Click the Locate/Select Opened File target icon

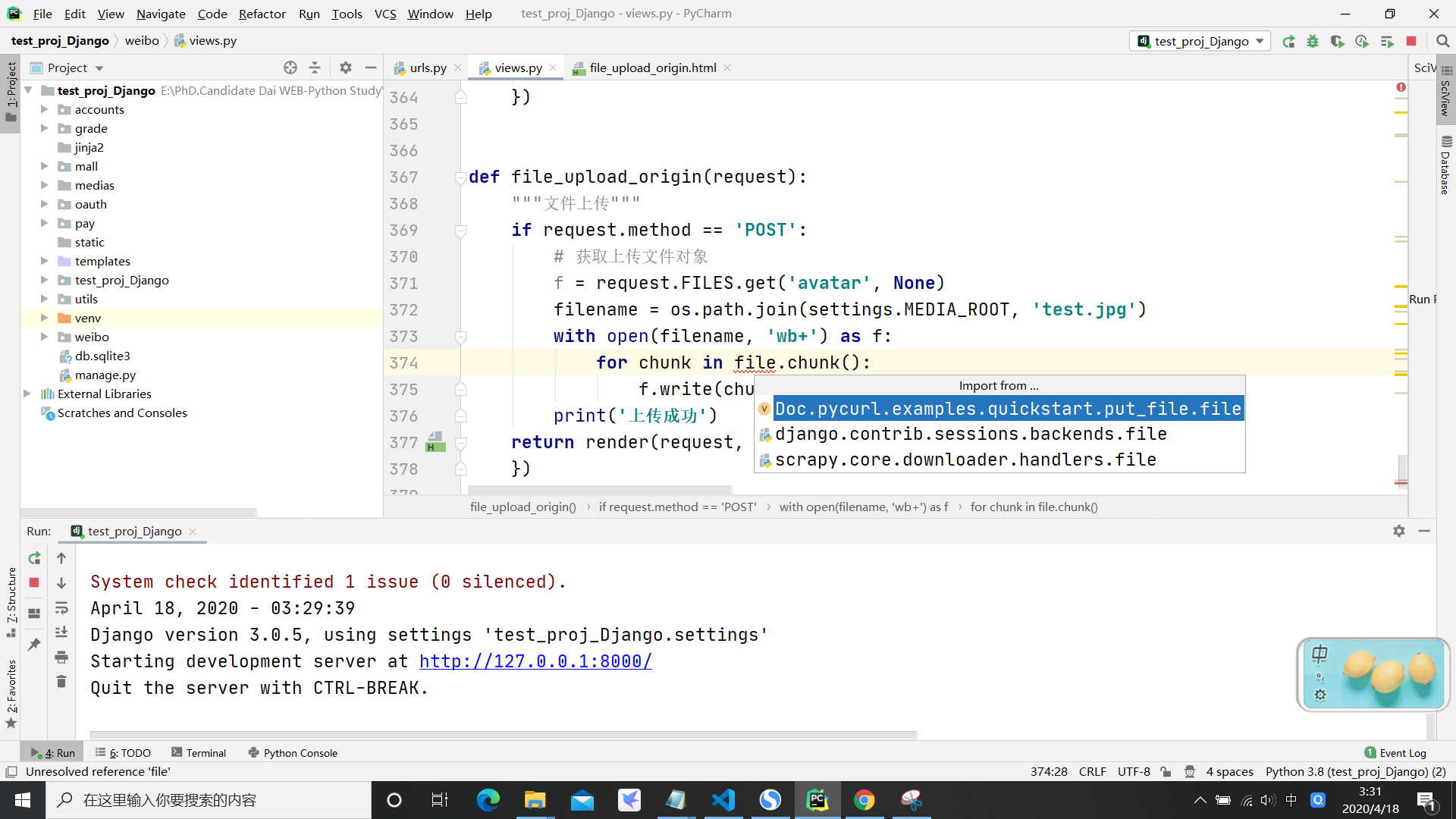point(290,67)
